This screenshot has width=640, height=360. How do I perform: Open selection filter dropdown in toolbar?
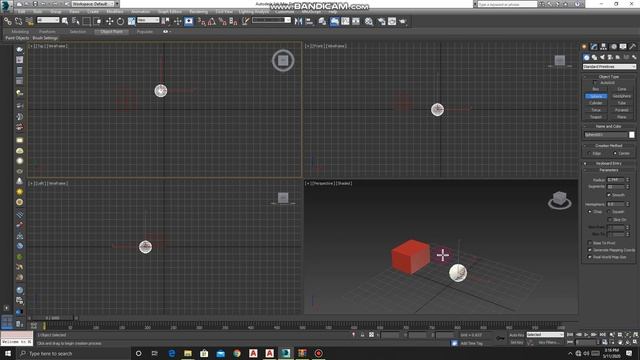48,20
